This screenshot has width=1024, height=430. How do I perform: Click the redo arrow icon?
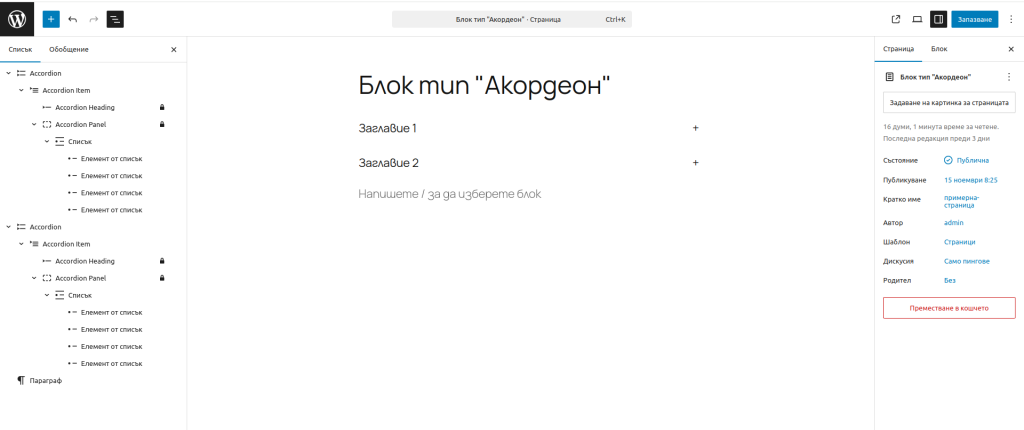[x=94, y=19]
